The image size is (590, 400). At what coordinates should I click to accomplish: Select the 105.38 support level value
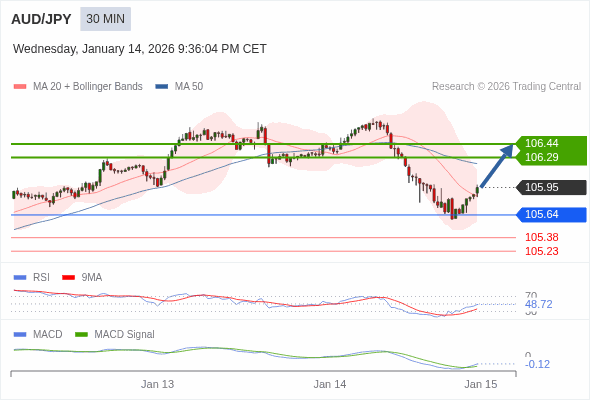click(x=541, y=237)
